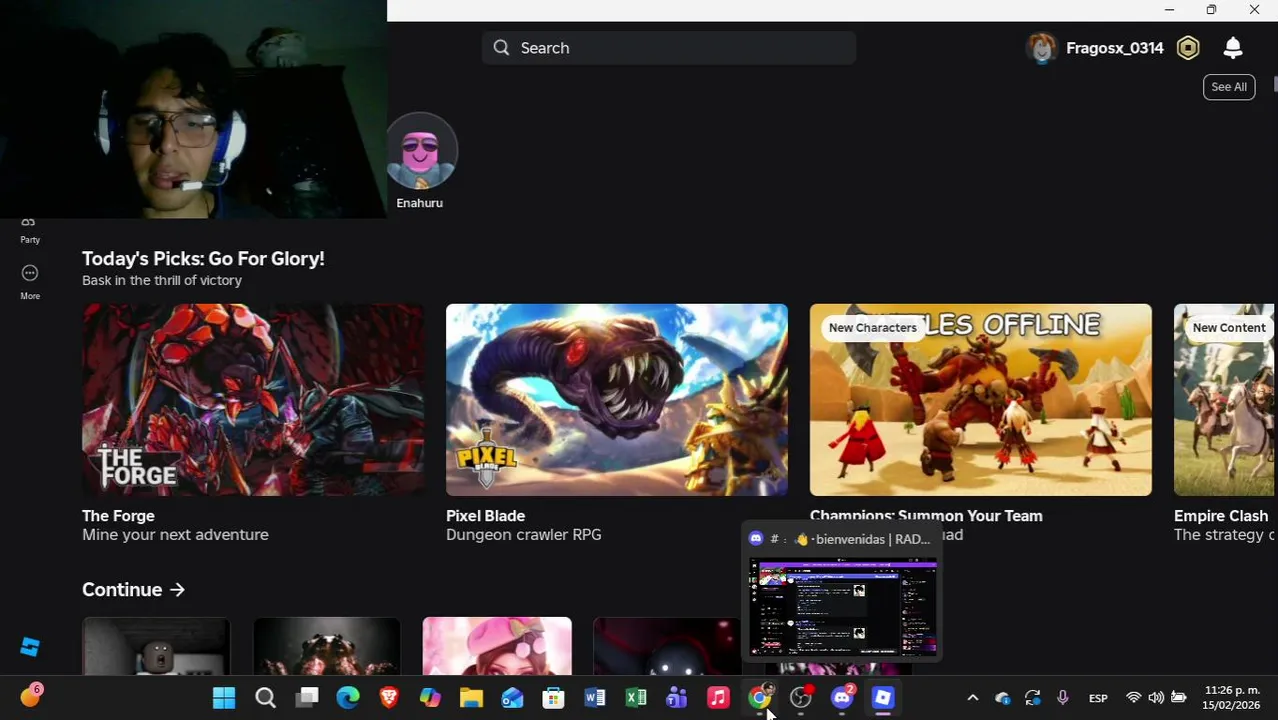
Task: Click 'Pixel Blade' game title
Action: (485, 516)
